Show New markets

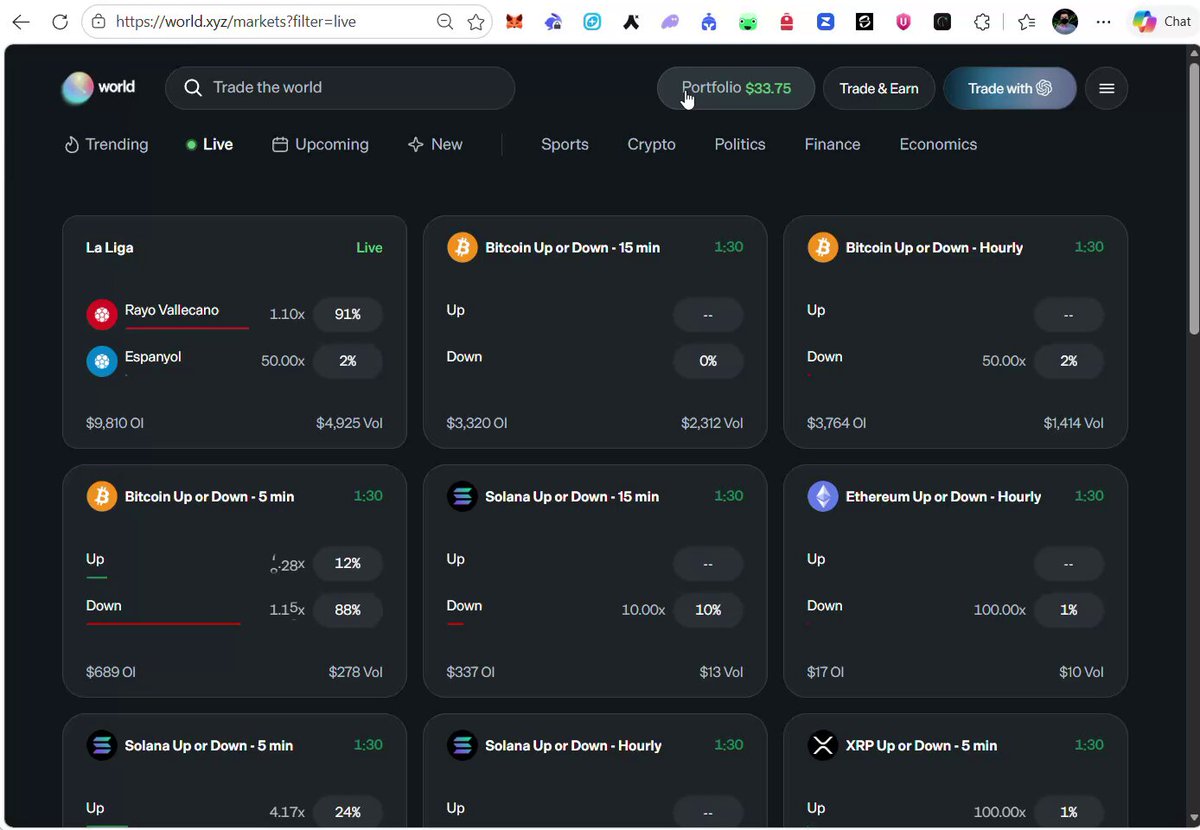pos(435,144)
